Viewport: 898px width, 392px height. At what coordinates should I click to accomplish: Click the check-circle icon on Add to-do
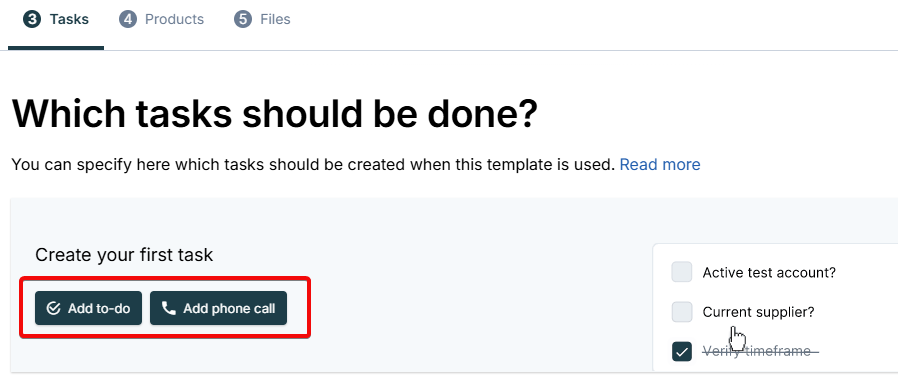pyautogui.click(x=53, y=308)
